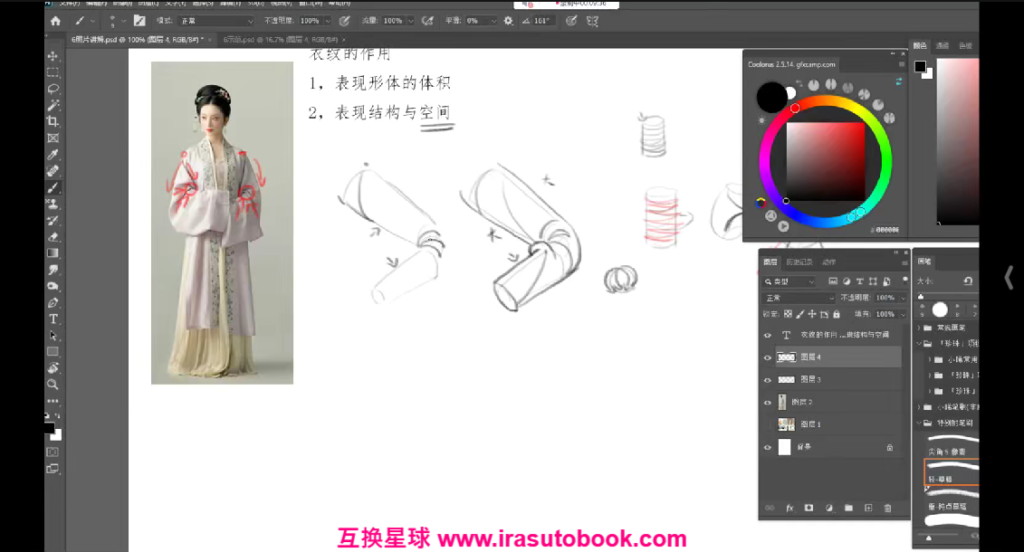The width and height of the screenshot is (1024, 552).
Task: Select the 图层 4 layer thumbnail
Action: (786, 357)
